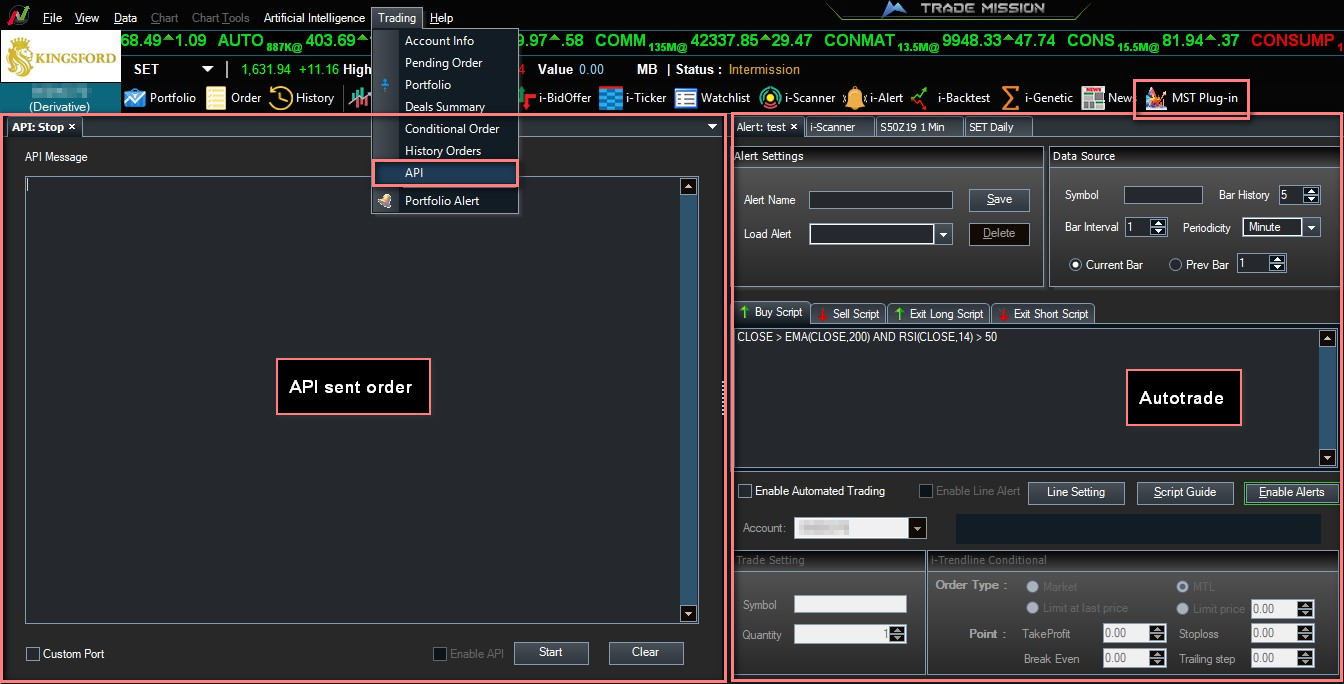Click the Clear button
The width and height of the screenshot is (1344, 684).
click(x=646, y=653)
